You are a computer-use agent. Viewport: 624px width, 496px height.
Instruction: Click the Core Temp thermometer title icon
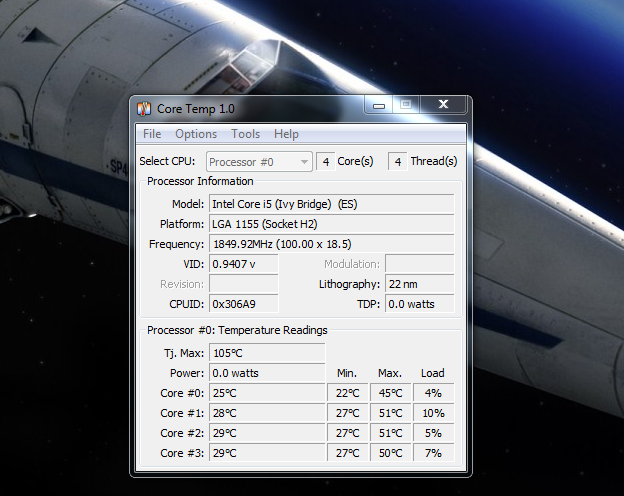144,108
